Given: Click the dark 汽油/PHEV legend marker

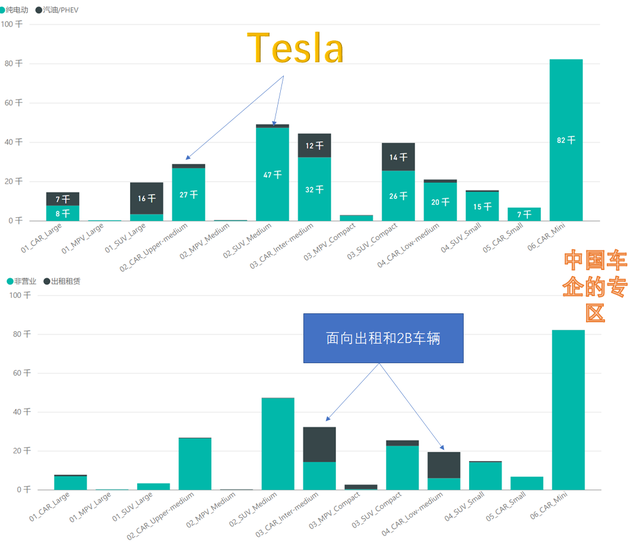Looking at the screenshot, I should (x=39, y=9).
